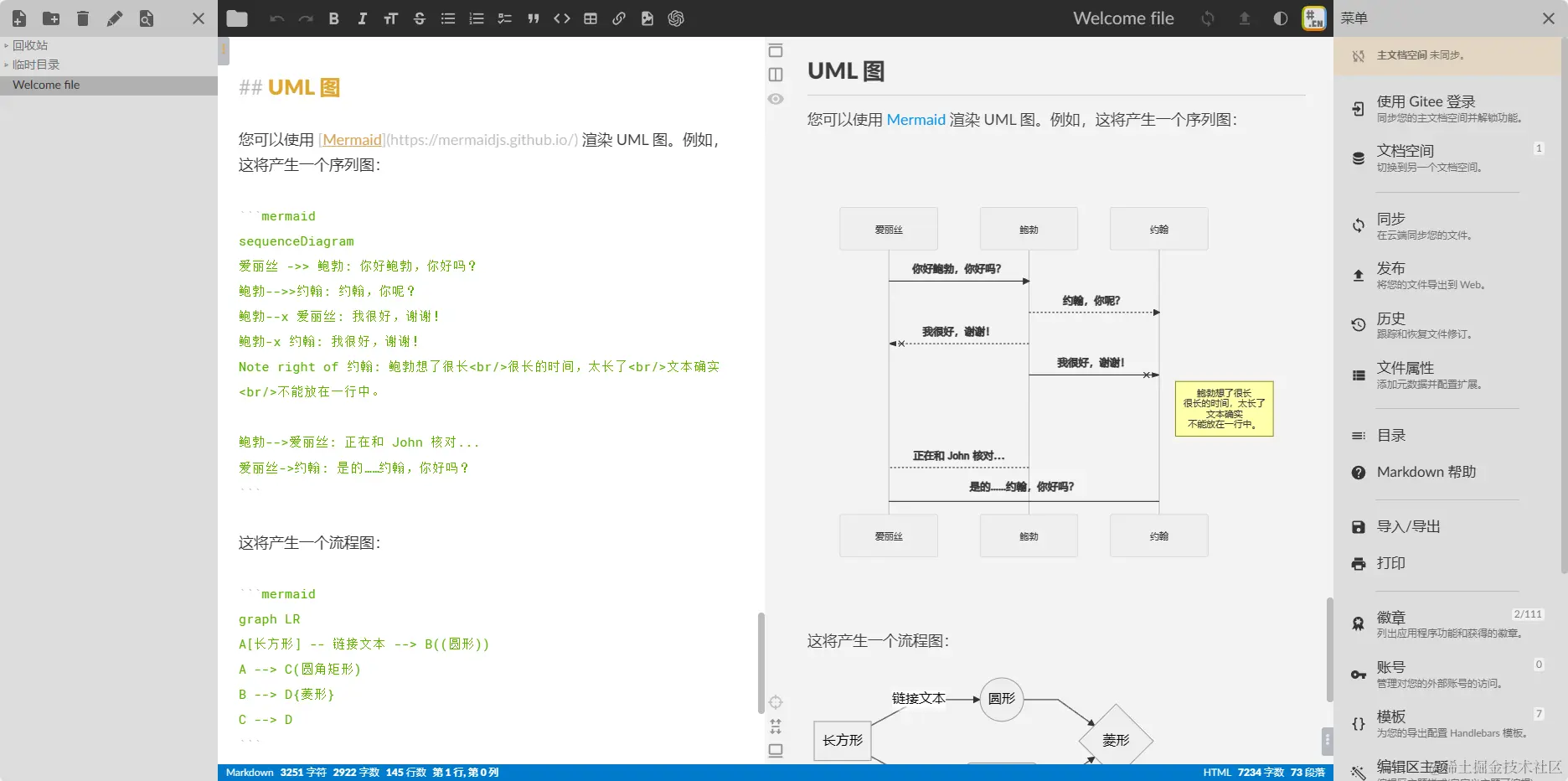This screenshot has width=1568, height=781.
Task: Close the file explorer panel
Action: pos(199,18)
